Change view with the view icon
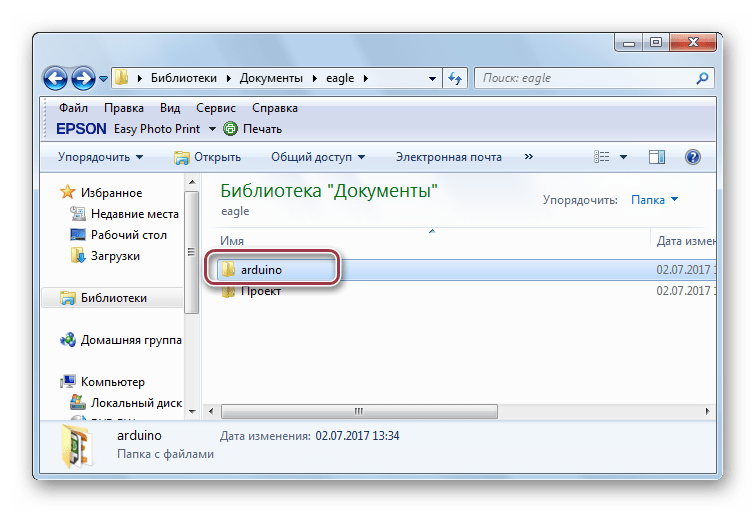This screenshot has height=513, width=756. pos(602,157)
